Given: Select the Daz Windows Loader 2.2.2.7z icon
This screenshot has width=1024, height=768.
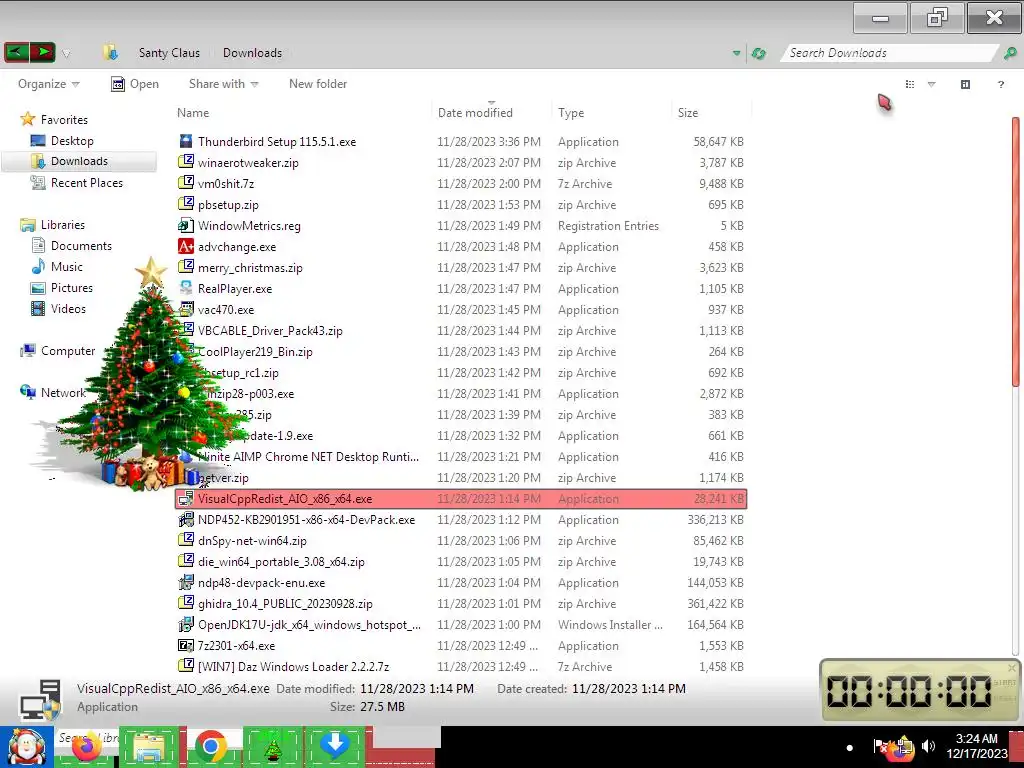Looking at the screenshot, I should (186, 666).
